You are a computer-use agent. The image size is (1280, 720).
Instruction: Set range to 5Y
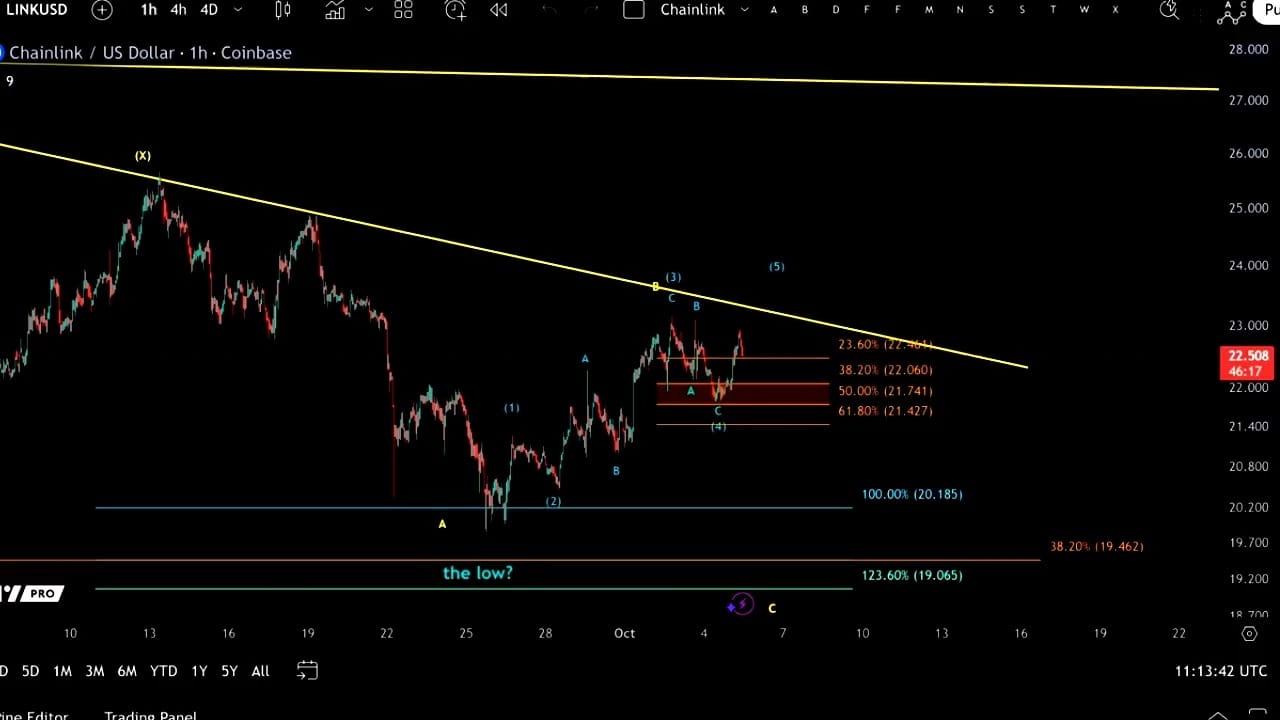point(229,671)
